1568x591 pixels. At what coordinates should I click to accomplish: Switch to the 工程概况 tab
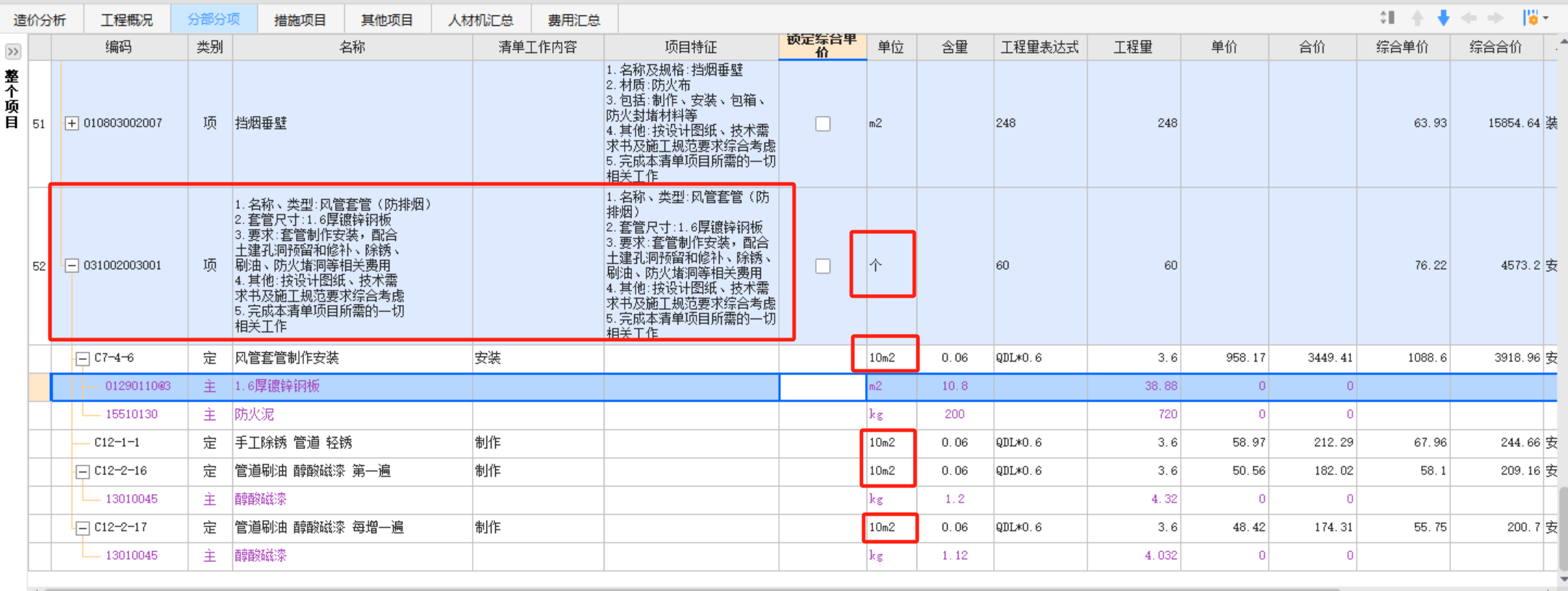pos(127,20)
